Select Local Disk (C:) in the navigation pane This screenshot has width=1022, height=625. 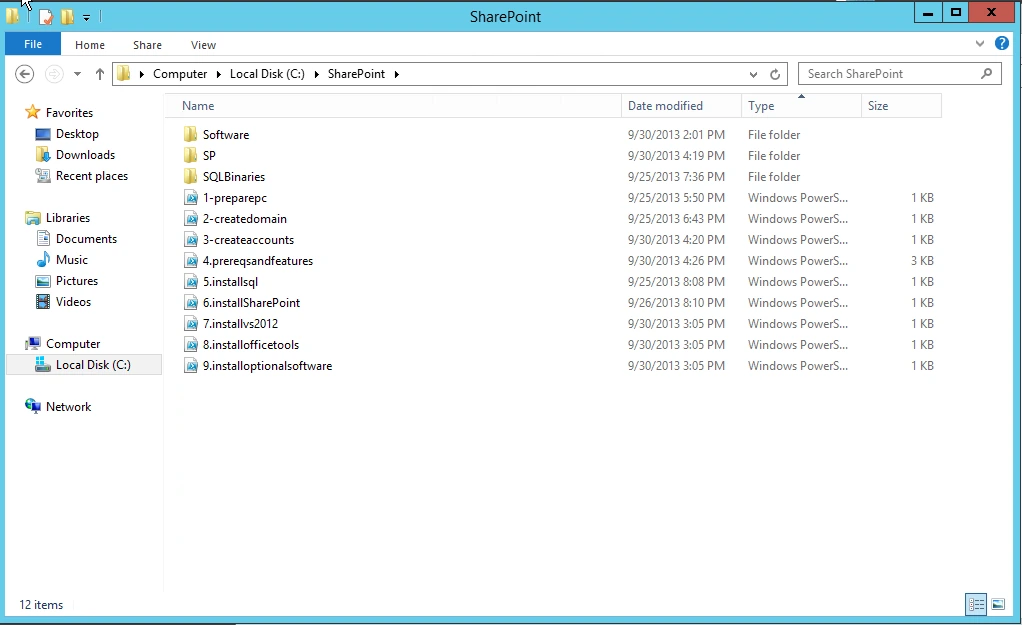pos(93,365)
